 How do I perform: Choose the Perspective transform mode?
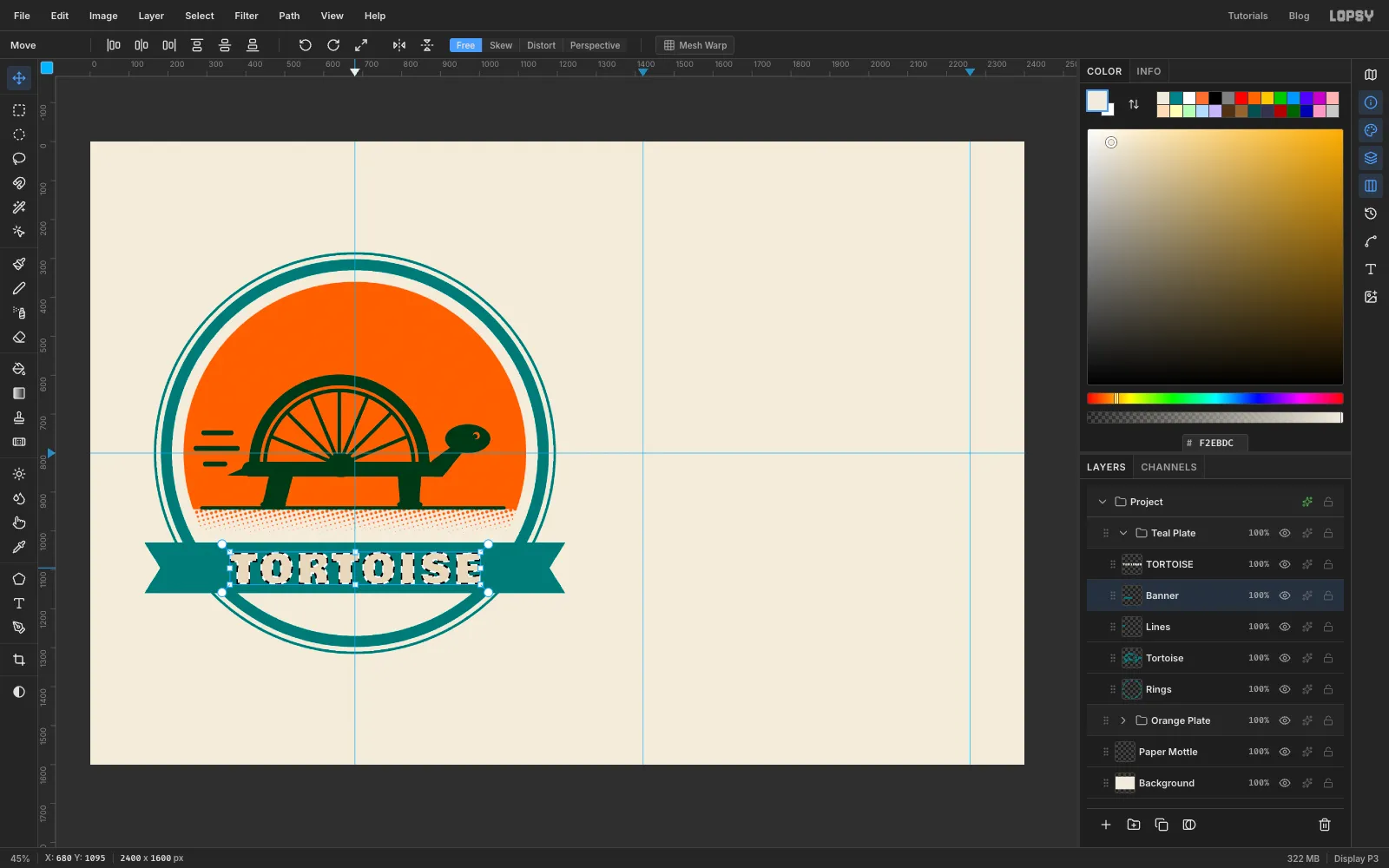tap(595, 45)
